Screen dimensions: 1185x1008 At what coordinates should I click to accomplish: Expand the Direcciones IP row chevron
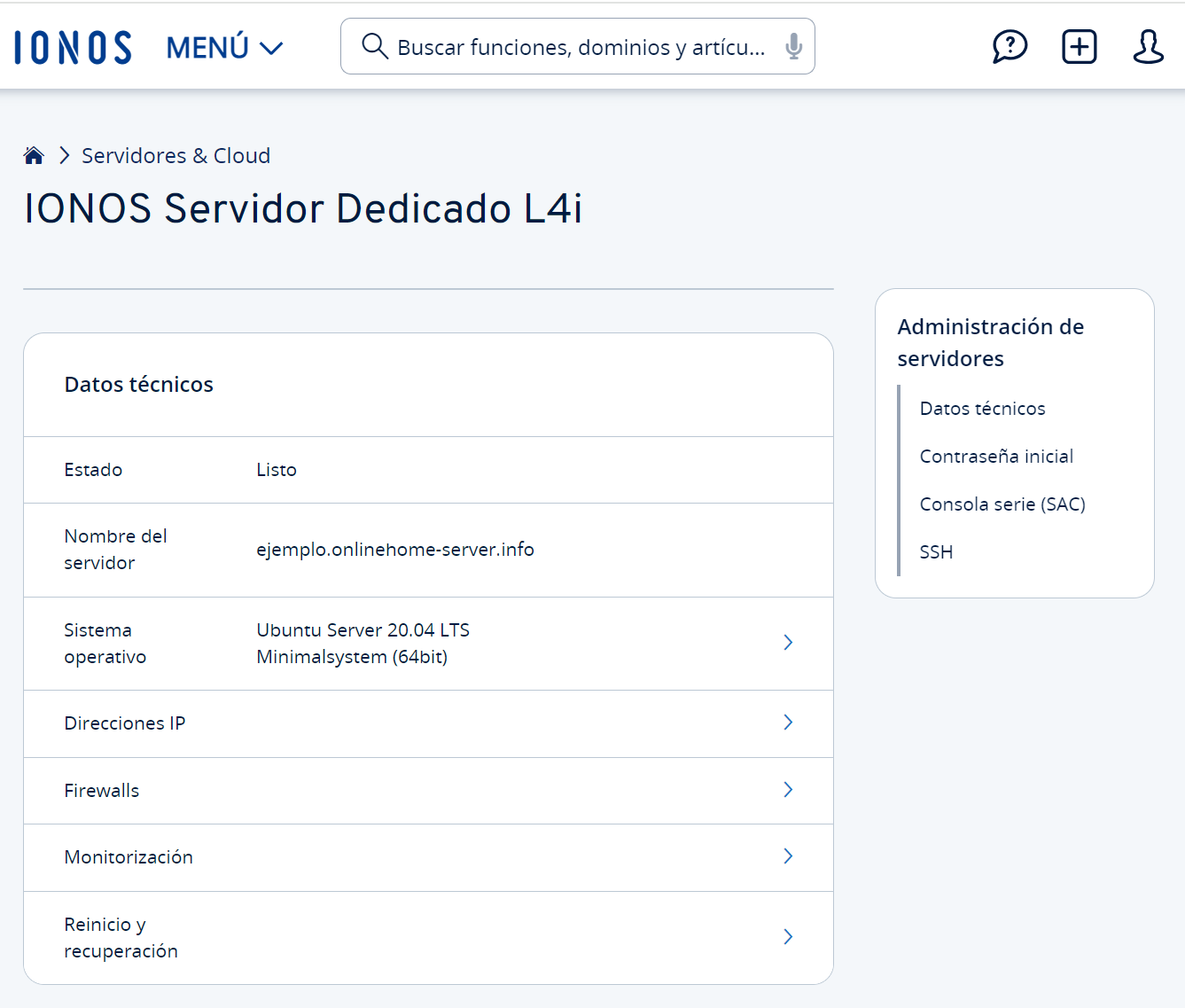click(x=788, y=723)
